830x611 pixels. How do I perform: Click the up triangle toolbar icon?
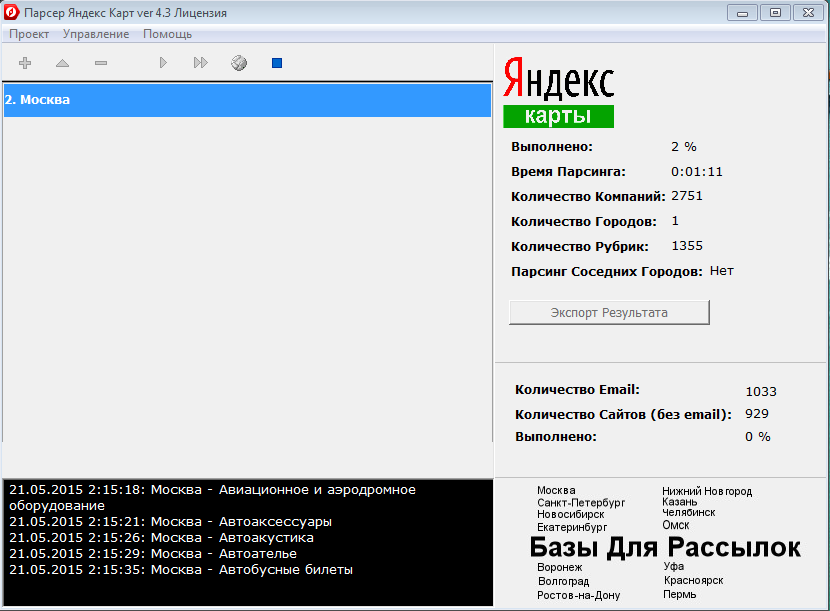pyautogui.click(x=62, y=63)
